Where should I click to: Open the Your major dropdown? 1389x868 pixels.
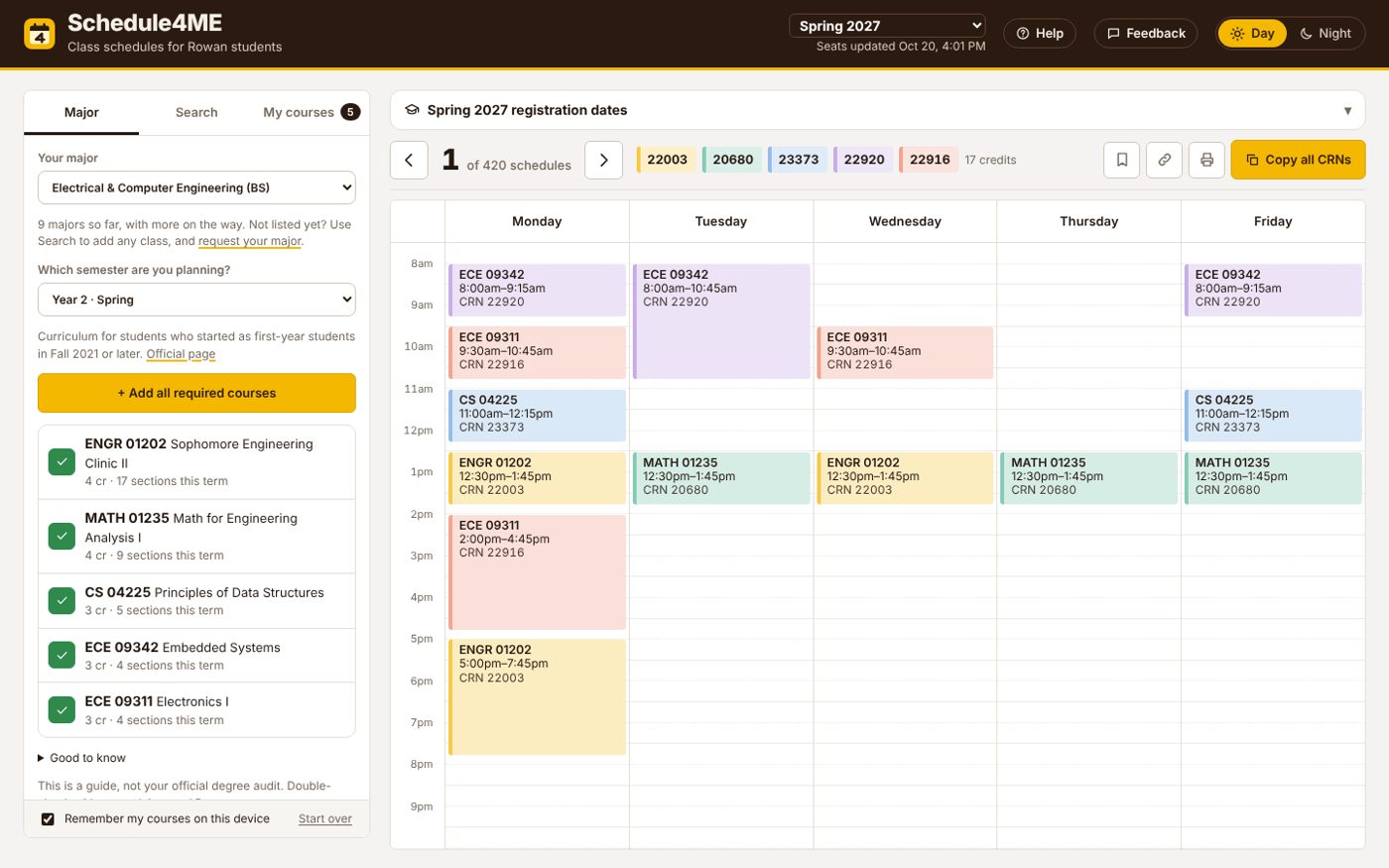click(196, 187)
